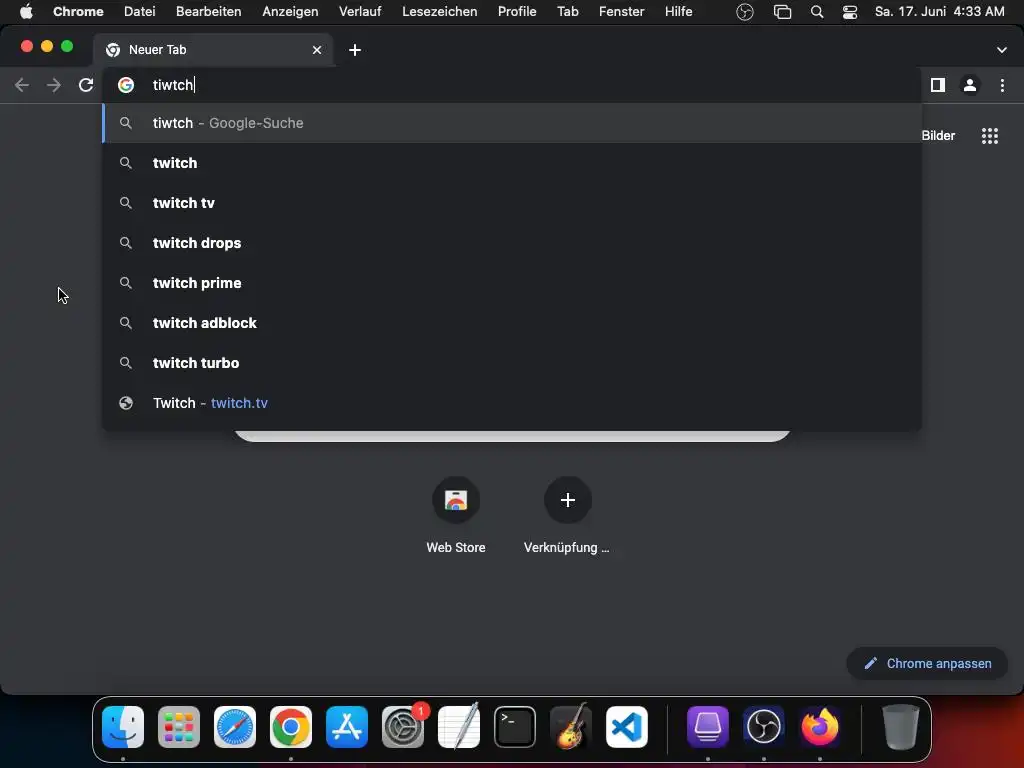Open the Verlauf menu
The image size is (1024, 768).
[360, 12]
